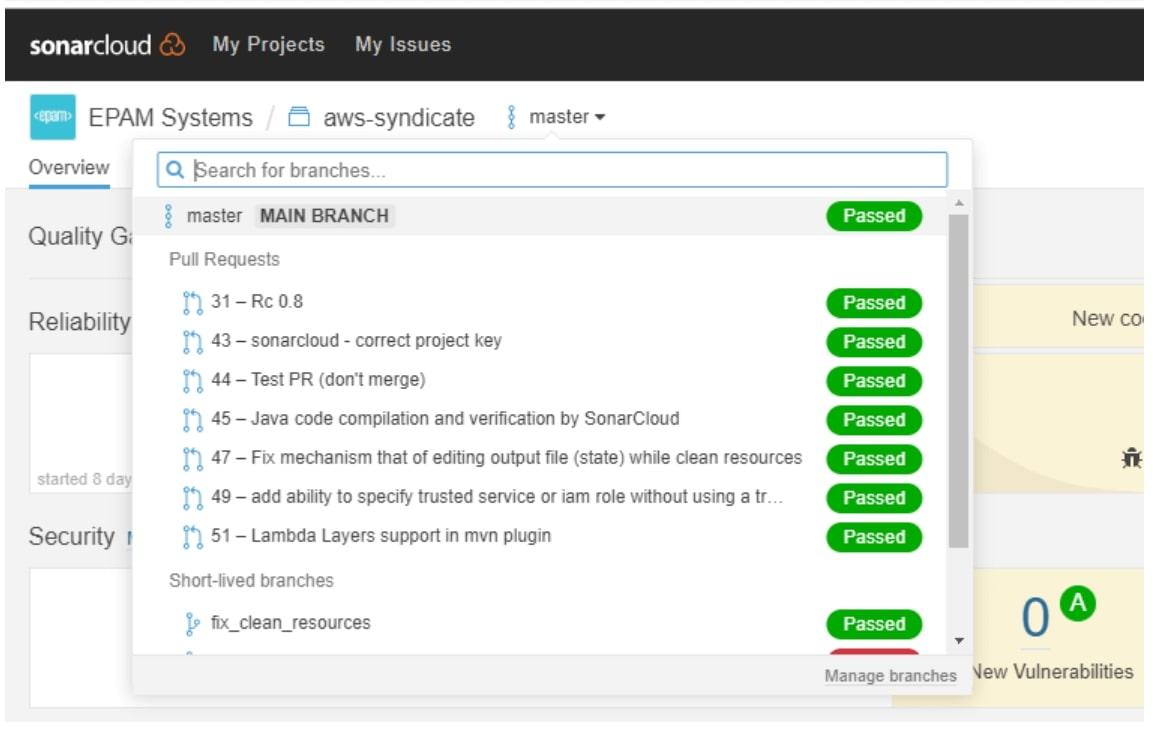Screen dimensions: 1153x732
Task: Click the SonarCloud logo
Action: (107, 45)
